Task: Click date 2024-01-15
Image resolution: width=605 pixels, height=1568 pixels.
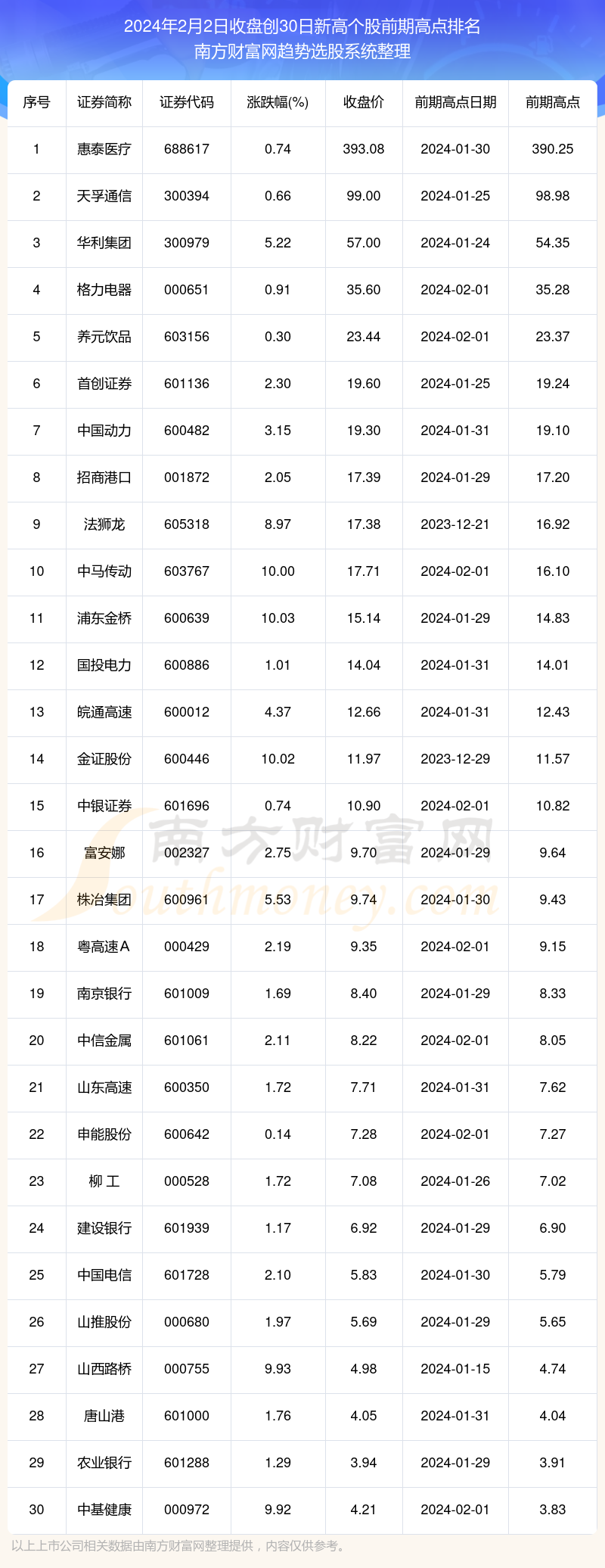Action: click(x=455, y=1369)
